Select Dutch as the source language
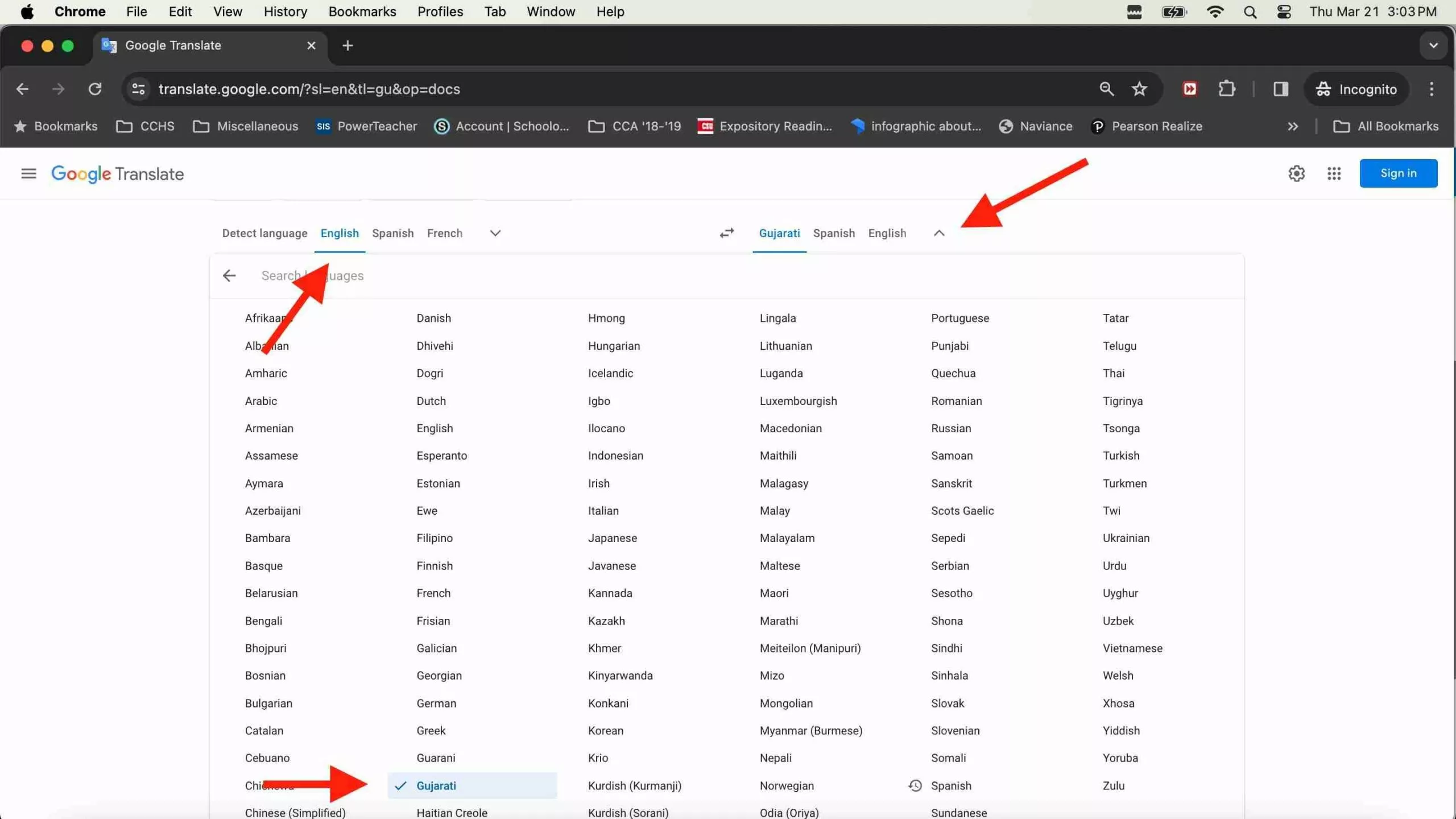The height and width of the screenshot is (819, 1456). coord(431,401)
